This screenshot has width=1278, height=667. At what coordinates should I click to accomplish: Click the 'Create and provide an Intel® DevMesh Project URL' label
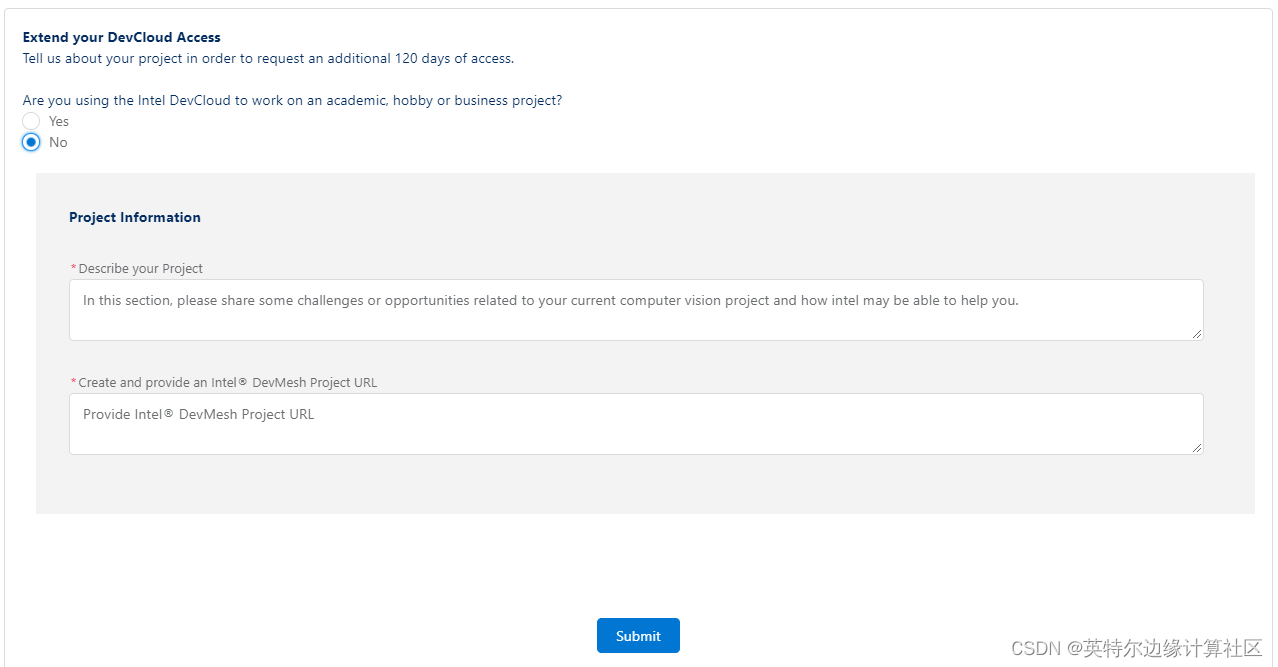pos(228,382)
